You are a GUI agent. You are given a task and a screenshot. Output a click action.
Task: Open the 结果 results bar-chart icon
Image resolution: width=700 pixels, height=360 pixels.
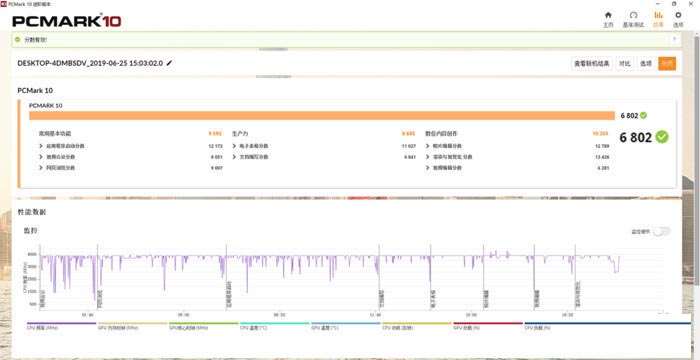pos(658,19)
